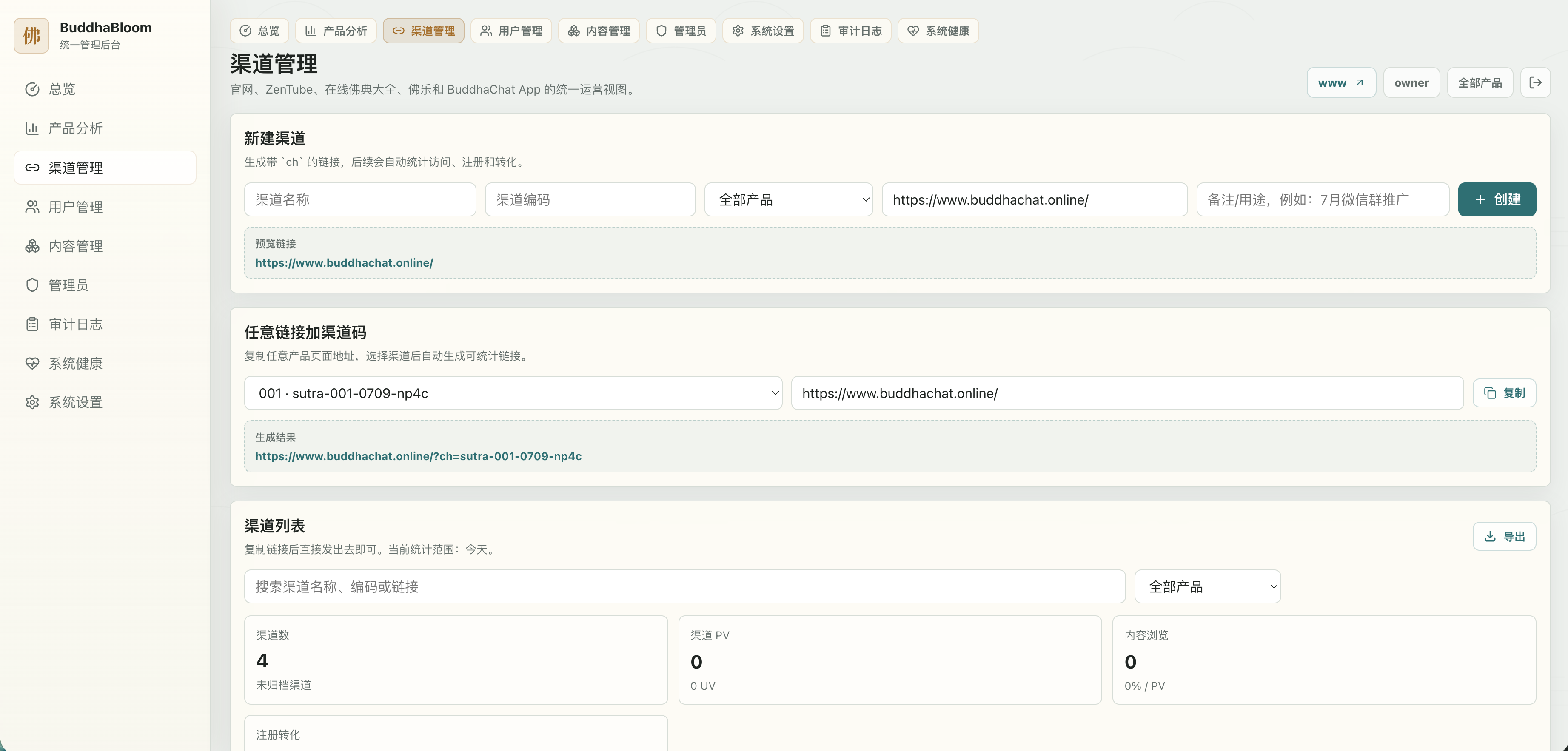Click the BuddhaBloom 佛 logo icon

pos(31,35)
